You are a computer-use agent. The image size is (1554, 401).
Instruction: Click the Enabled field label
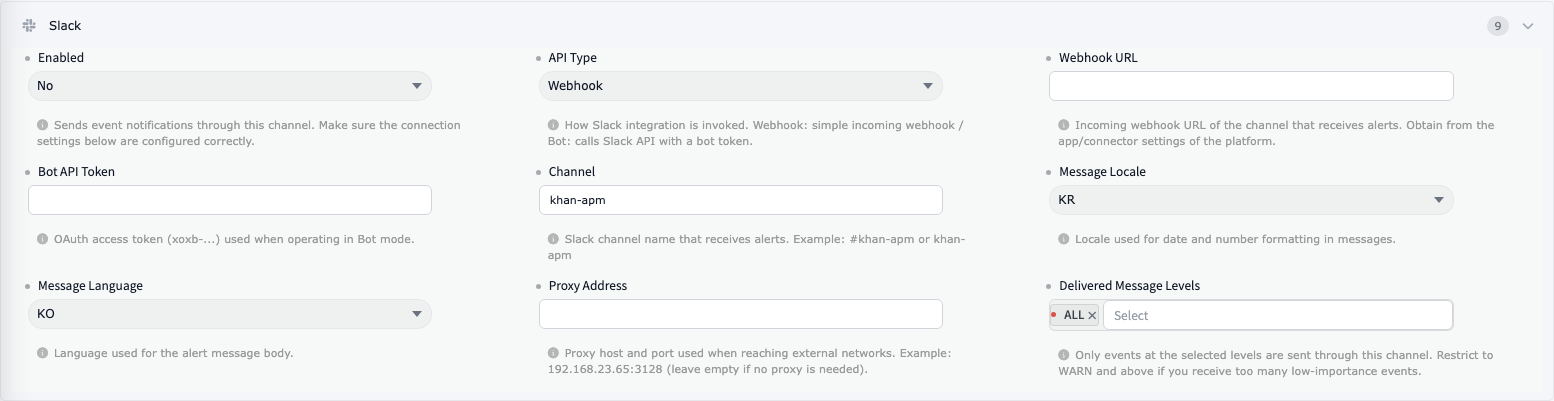(61, 58)
